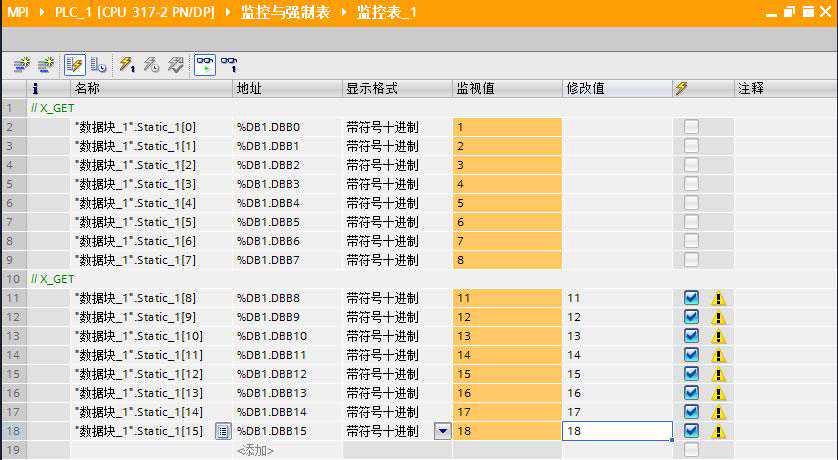Click Monitor once glasses icon

229,64
